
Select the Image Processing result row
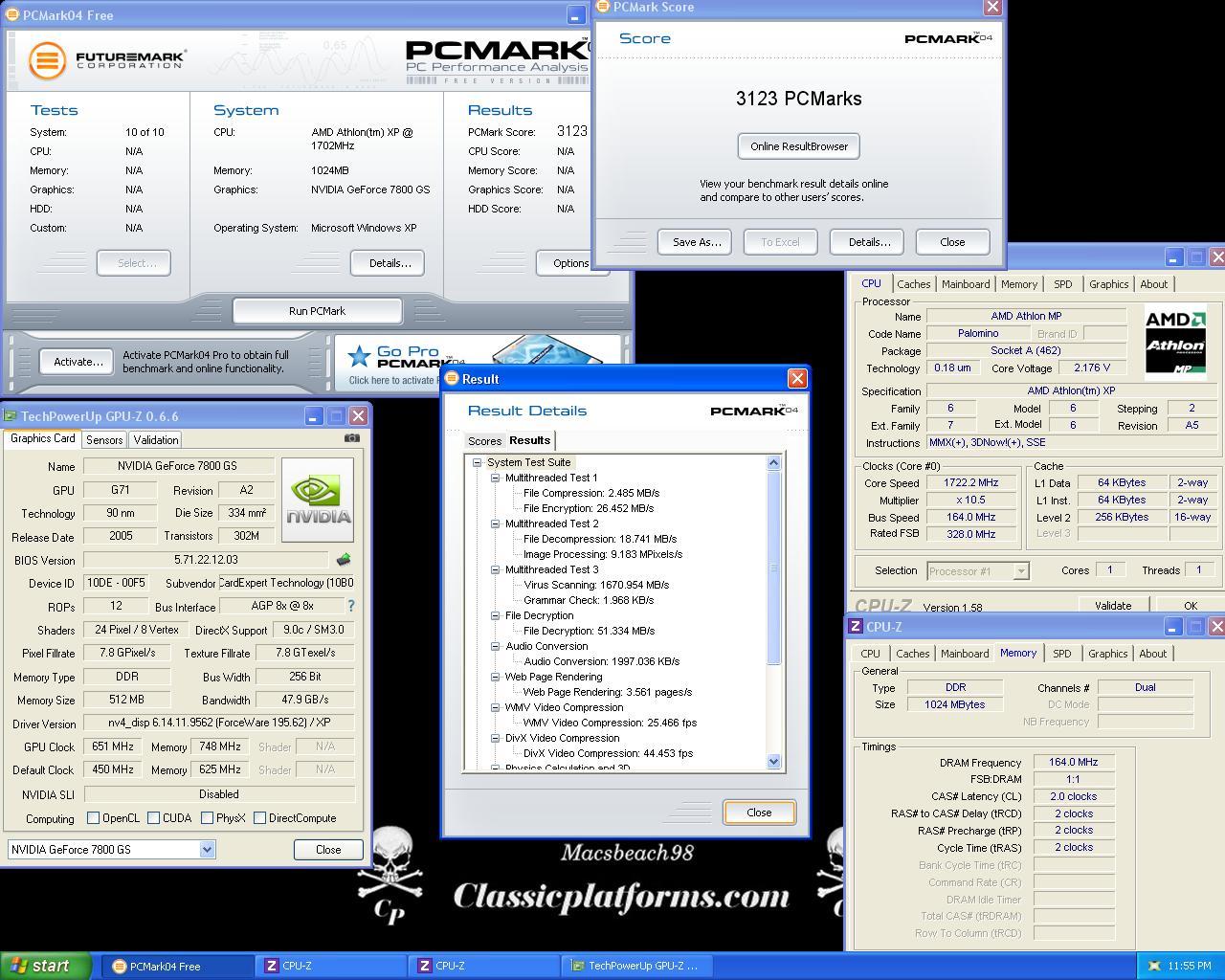point(602,554)
